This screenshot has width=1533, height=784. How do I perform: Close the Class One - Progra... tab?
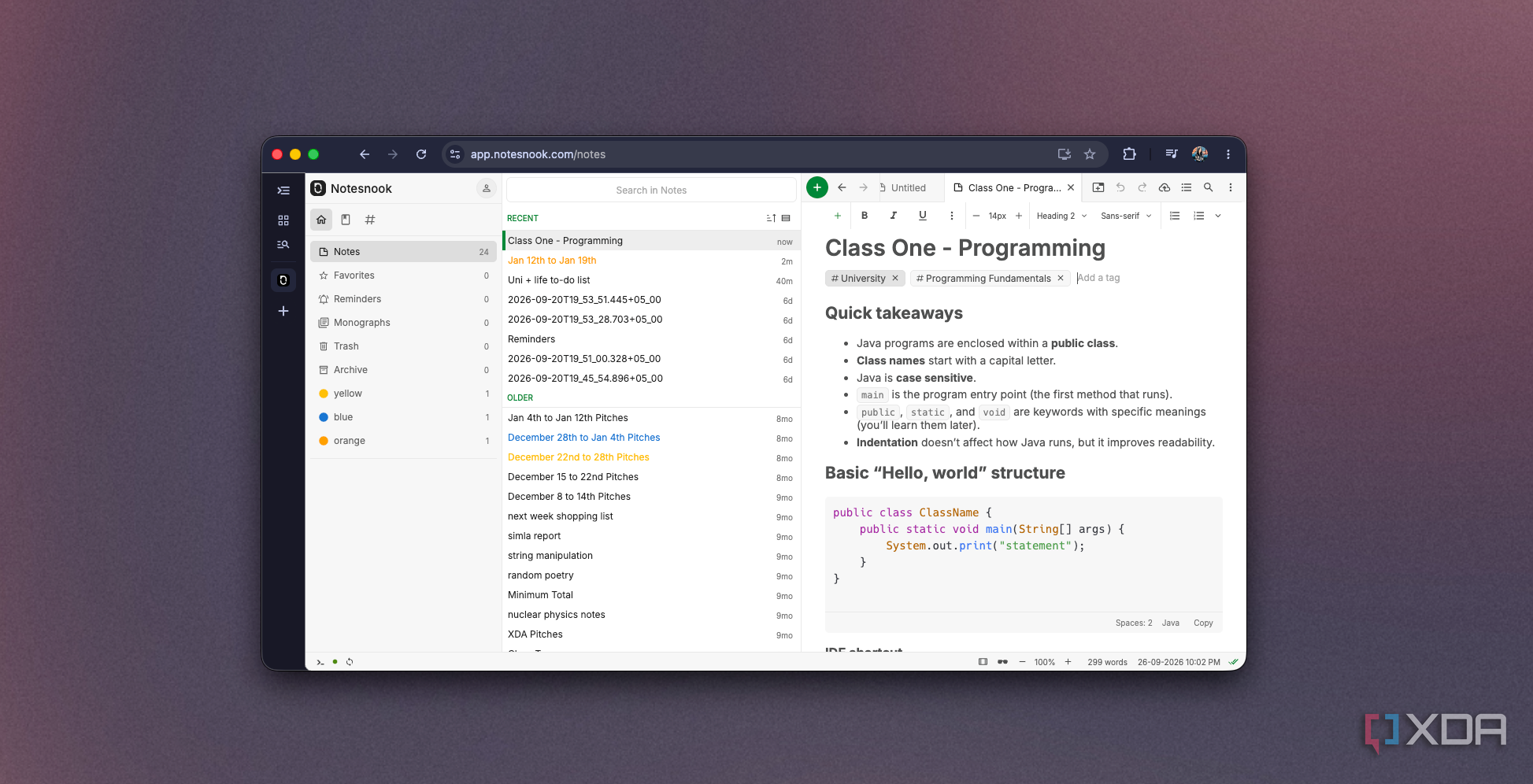(x=1071, y=187)
